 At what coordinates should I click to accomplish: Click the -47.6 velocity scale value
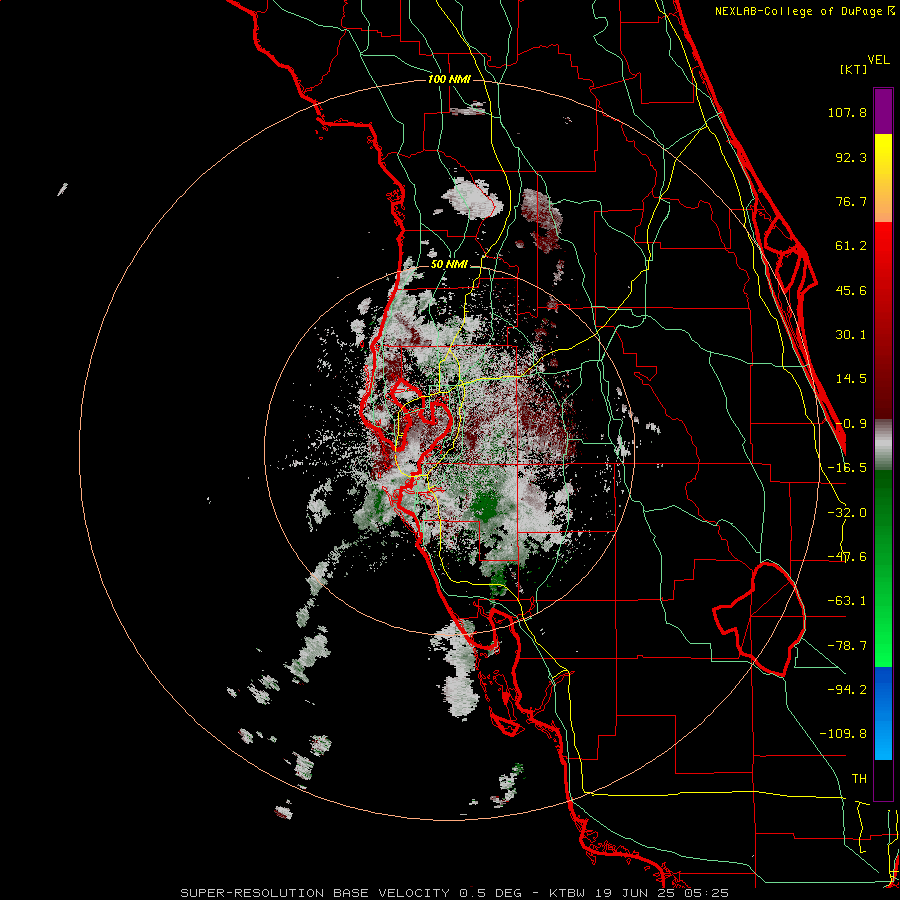[x=847, y=557]
